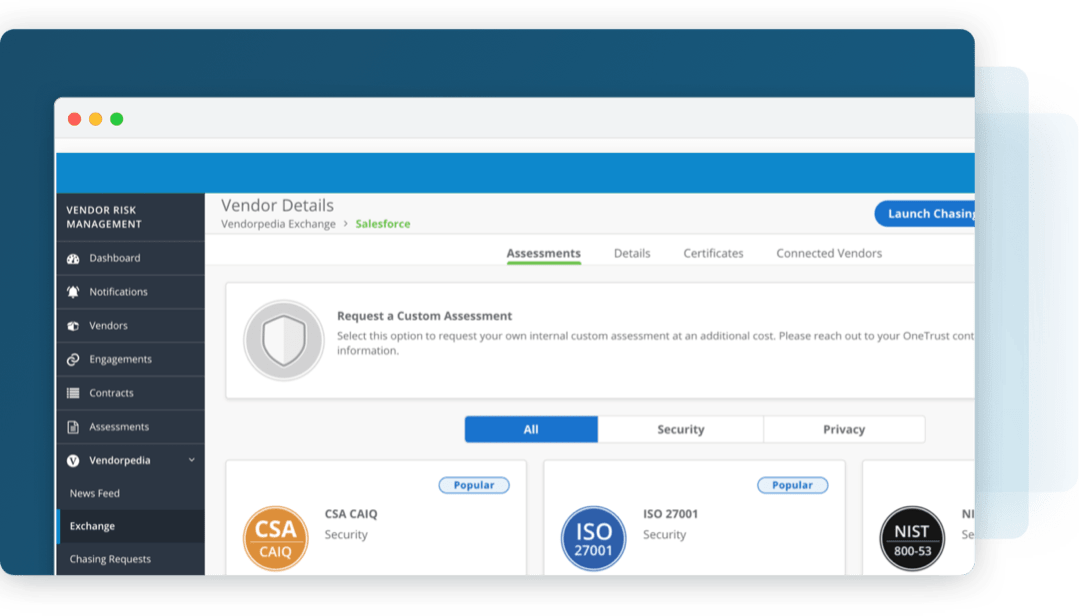Image resolution: width=1080 pixels, height=616 pixels.
Task: Open Contracts in the sidebar
Action: coord(131,393)
